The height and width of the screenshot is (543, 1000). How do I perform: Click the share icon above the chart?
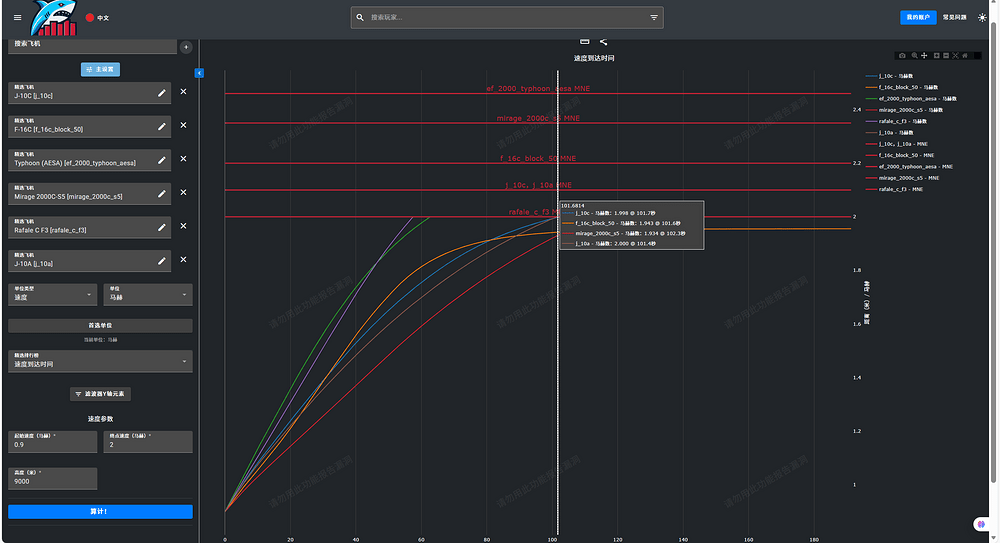click(604, 41)
